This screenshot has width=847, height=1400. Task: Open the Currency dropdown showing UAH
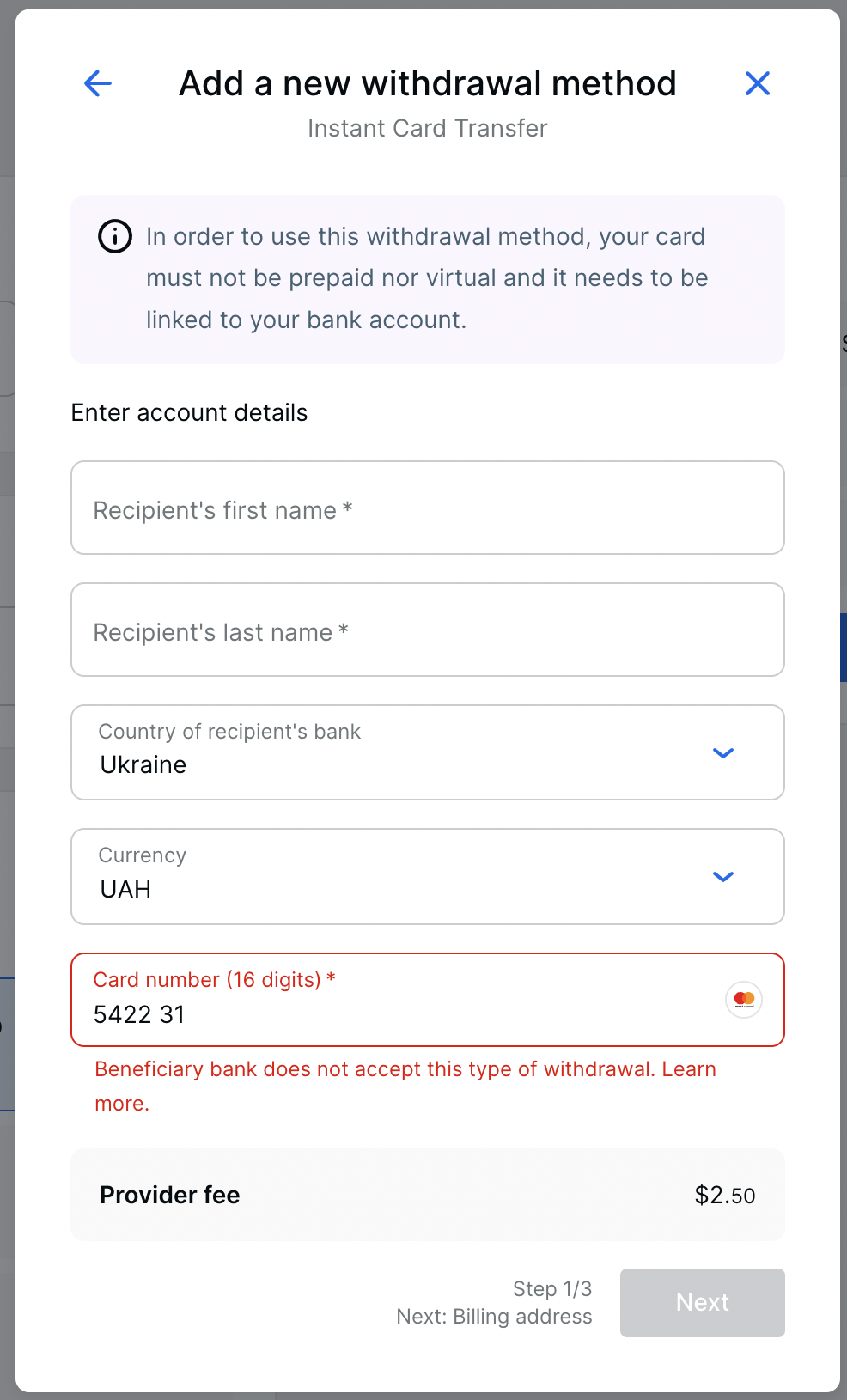click(428, 876)
